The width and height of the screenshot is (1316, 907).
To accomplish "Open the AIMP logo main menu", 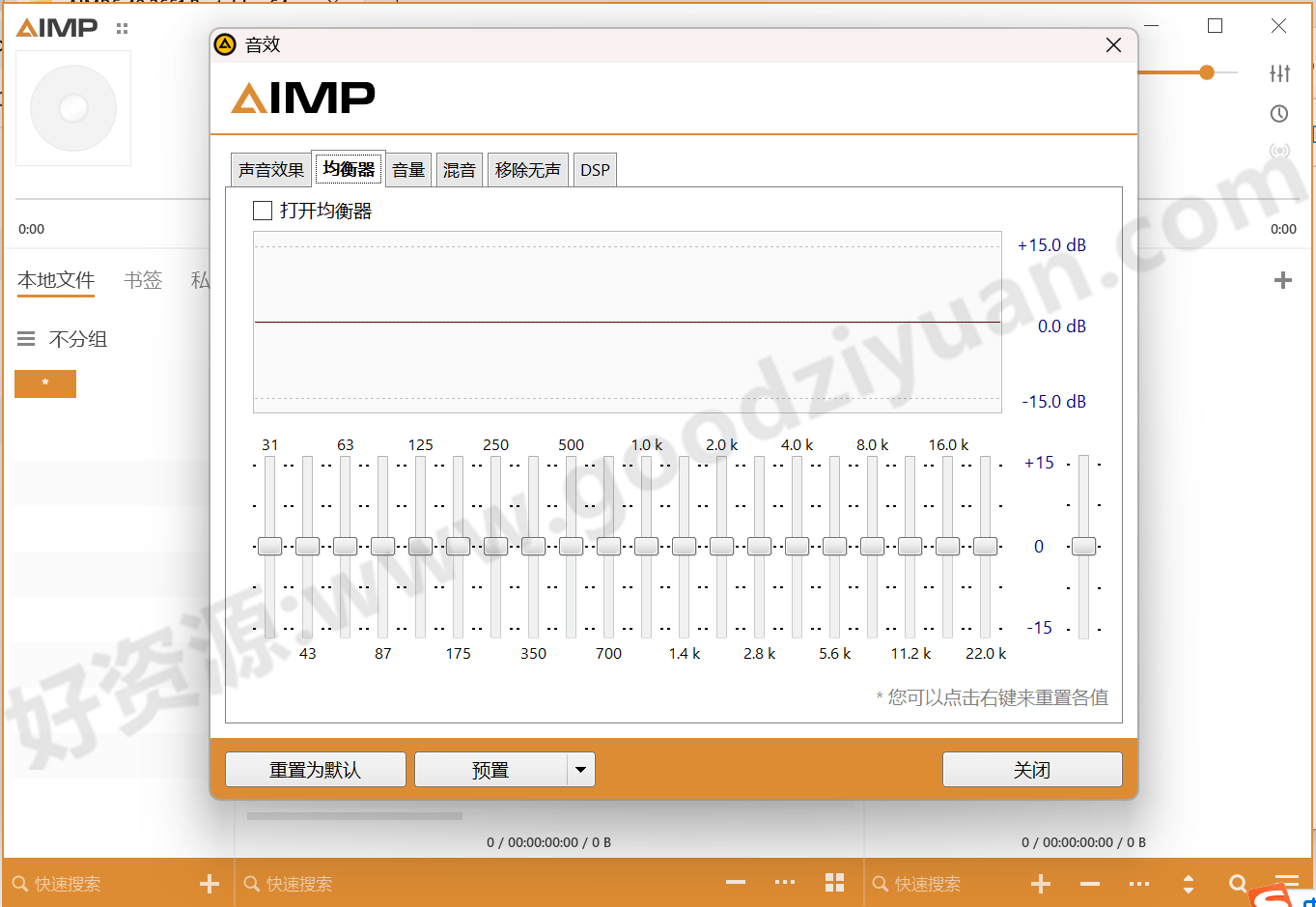I will (55, 27).
